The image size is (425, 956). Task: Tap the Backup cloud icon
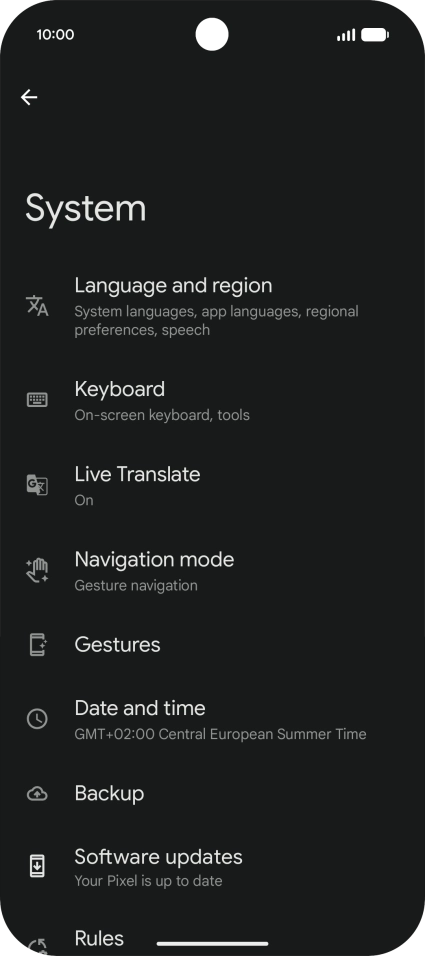[x=37, y=793]
